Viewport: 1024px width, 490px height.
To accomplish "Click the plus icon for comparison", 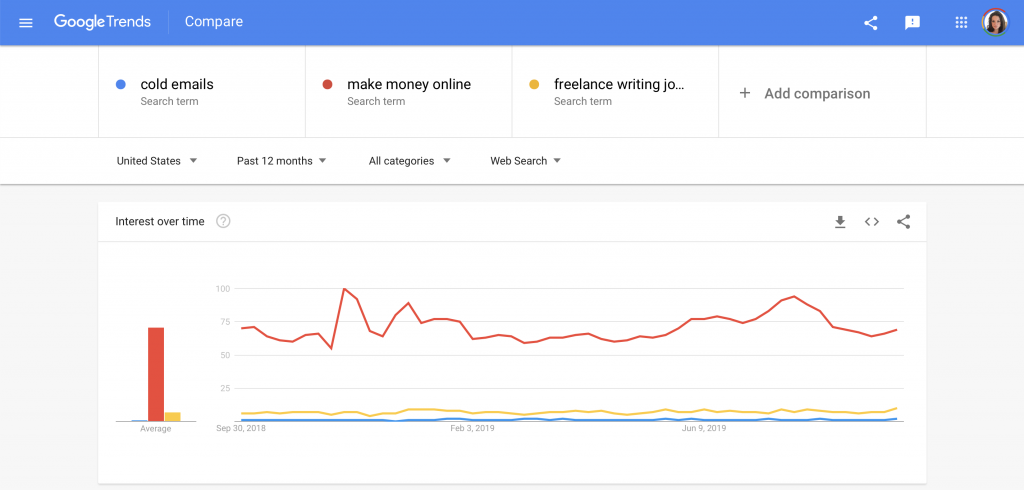I will (x=744, y=93).
